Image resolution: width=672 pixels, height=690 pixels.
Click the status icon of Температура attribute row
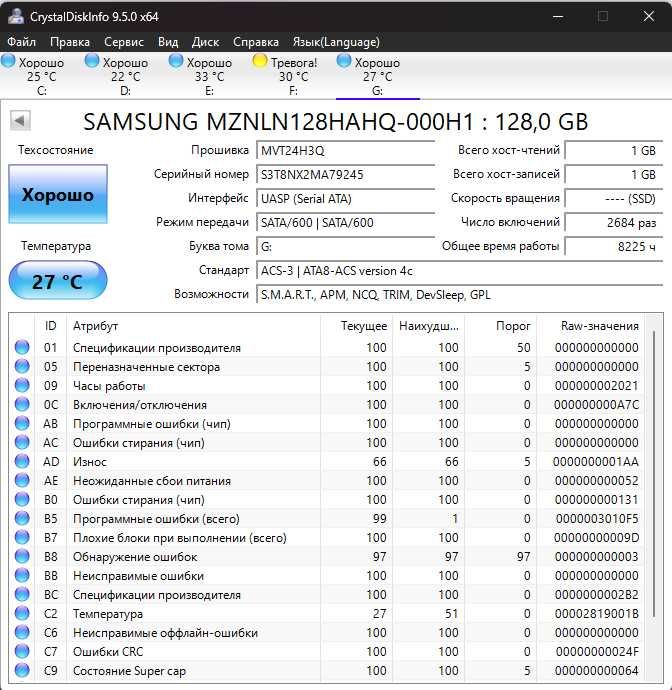22,613
